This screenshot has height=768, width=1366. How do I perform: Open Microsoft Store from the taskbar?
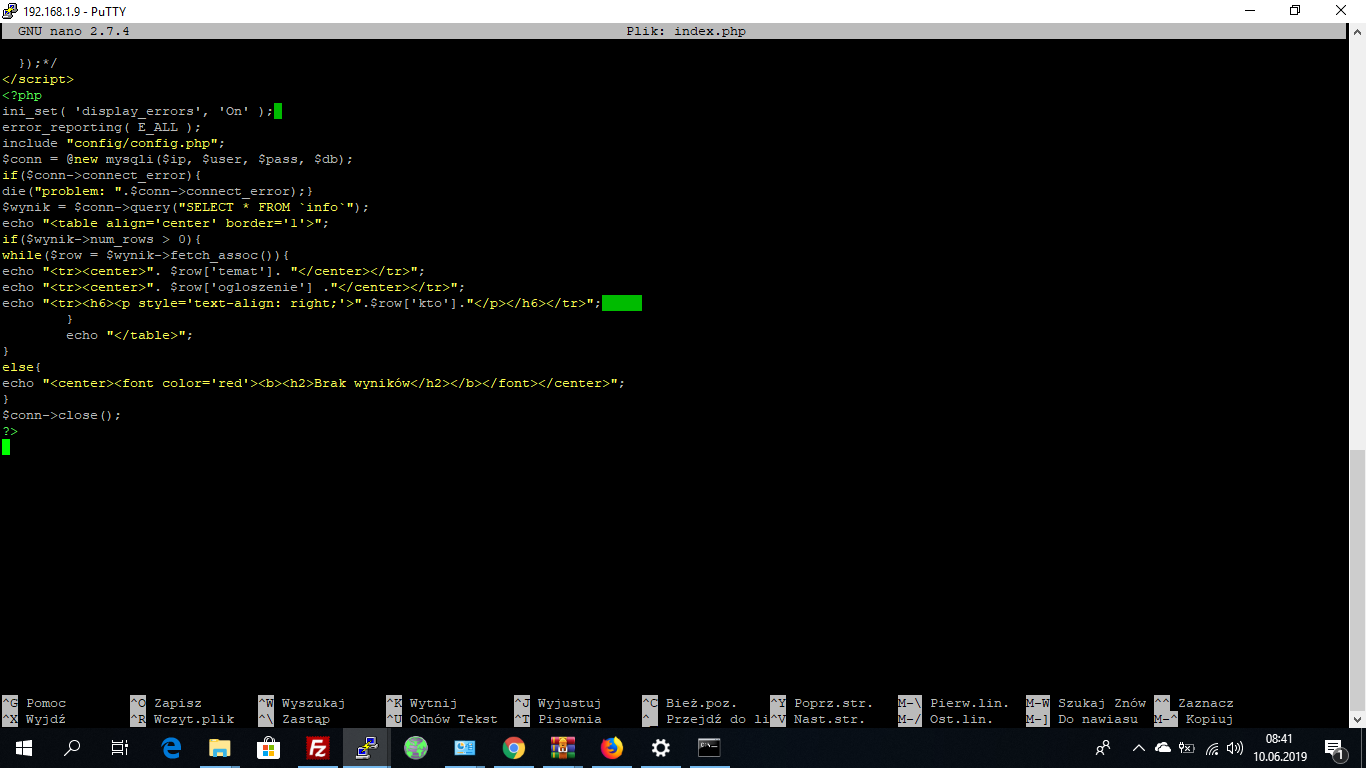269,748
